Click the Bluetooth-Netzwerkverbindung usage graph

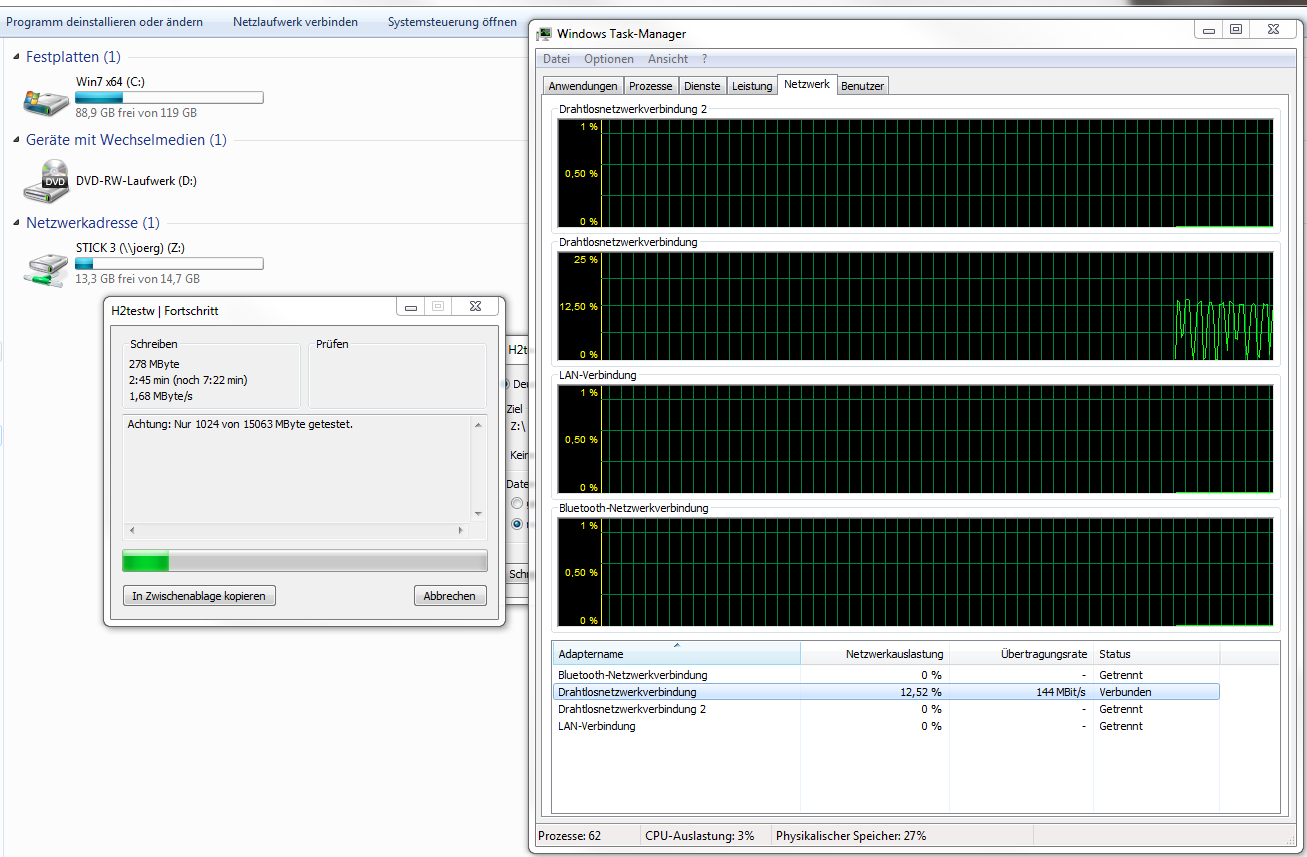[x=917, y=573]
